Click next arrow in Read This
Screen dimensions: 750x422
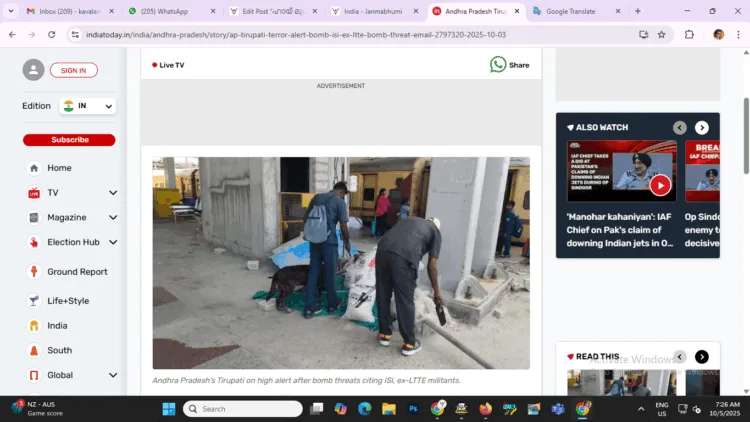[x=702, y=357]
